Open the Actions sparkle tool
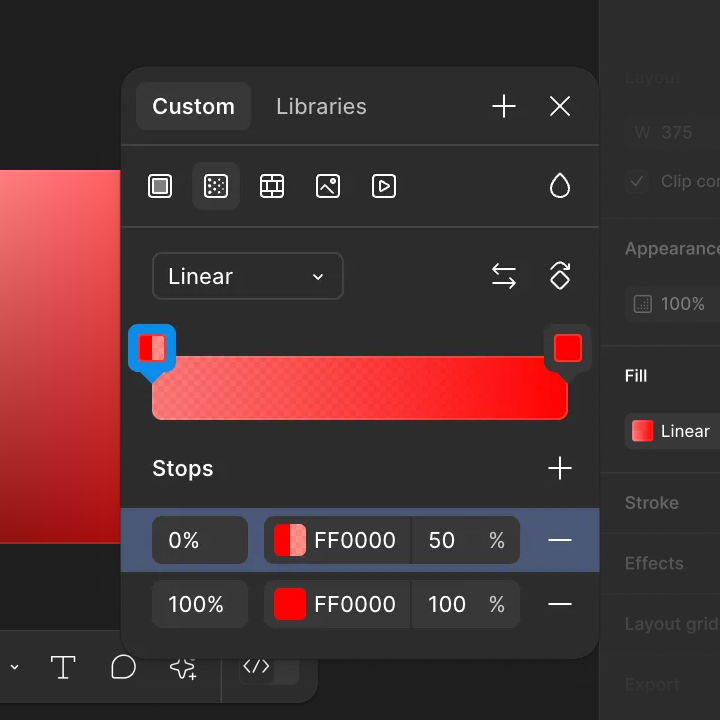720x720 pixels. pos(183,668)
